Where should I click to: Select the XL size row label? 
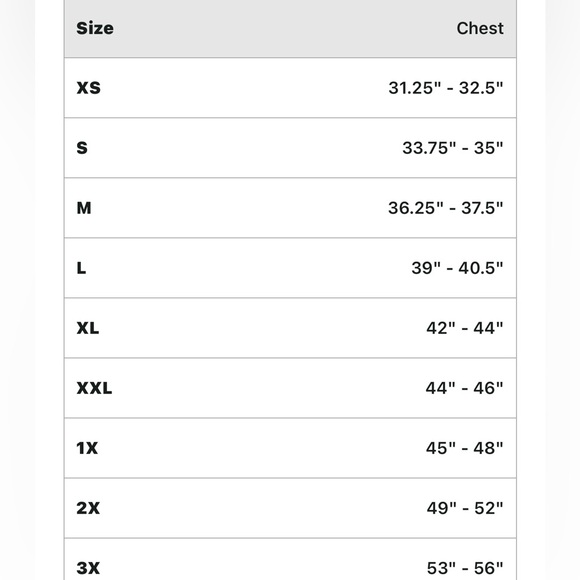(x=88, y=328)
